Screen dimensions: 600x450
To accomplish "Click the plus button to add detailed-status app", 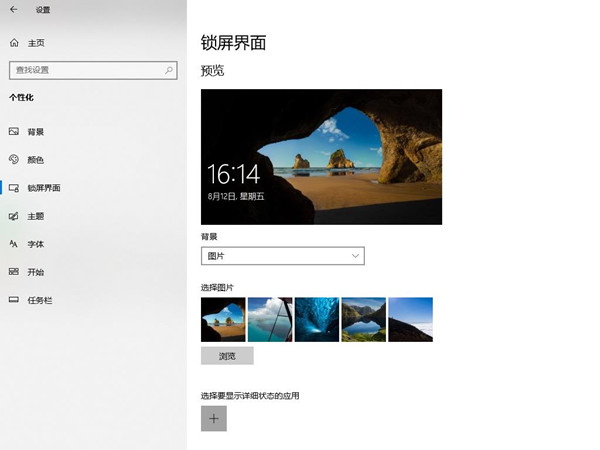I will [x=214, y=418].
